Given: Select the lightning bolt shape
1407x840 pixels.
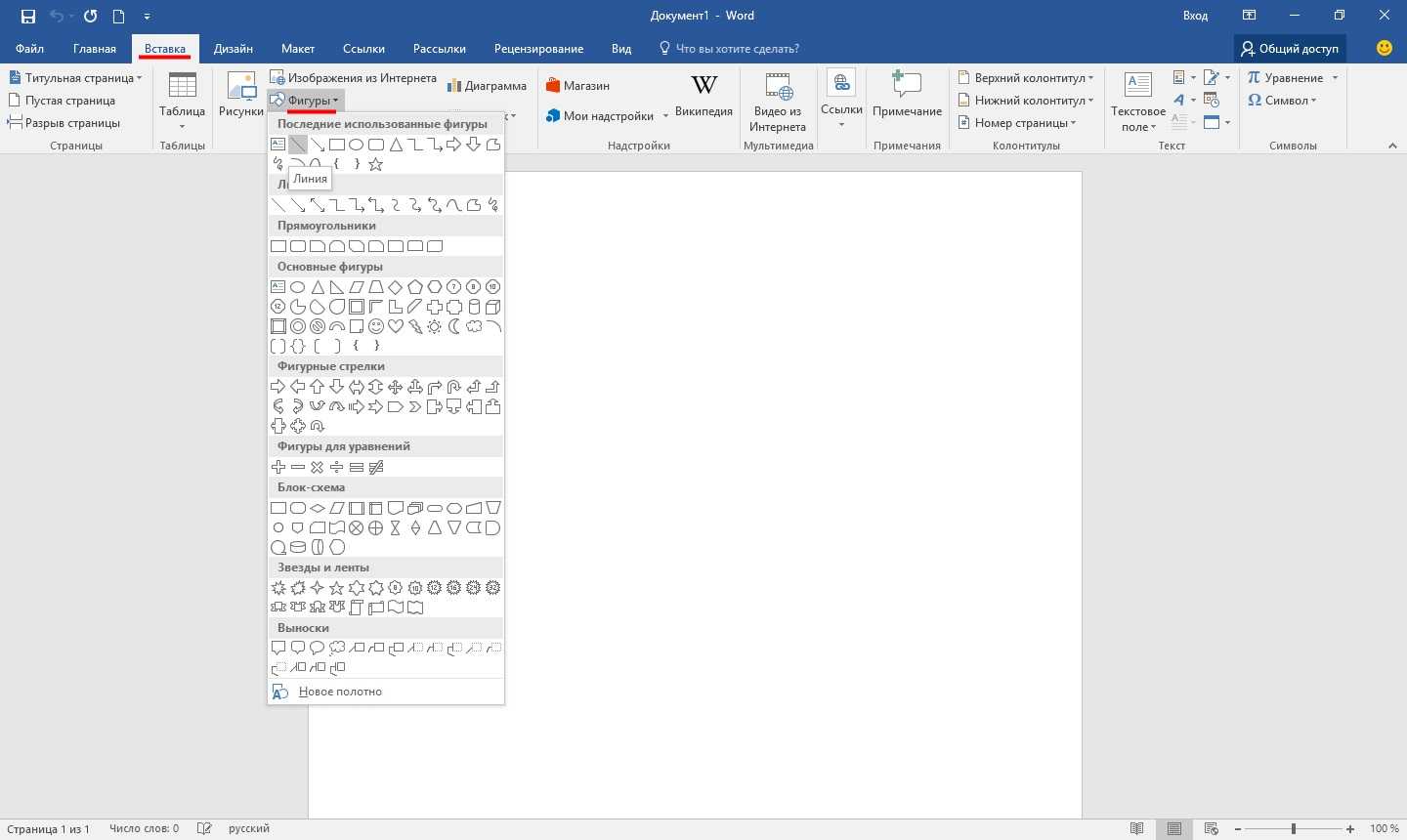Looking at the screenshot, I should (x=415, y=326).
